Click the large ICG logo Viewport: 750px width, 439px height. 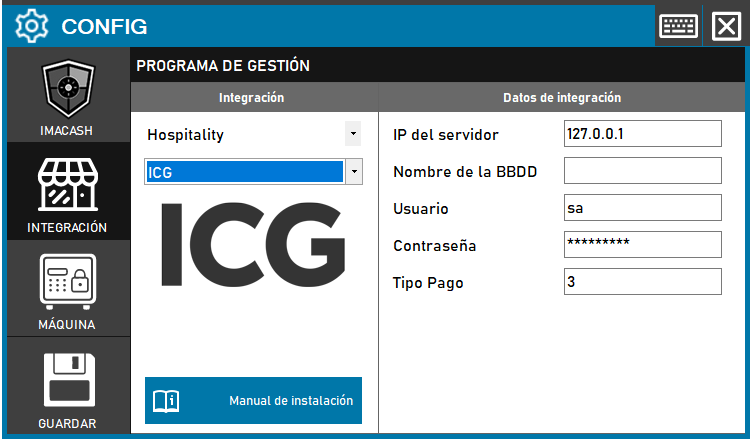(253, 245)
